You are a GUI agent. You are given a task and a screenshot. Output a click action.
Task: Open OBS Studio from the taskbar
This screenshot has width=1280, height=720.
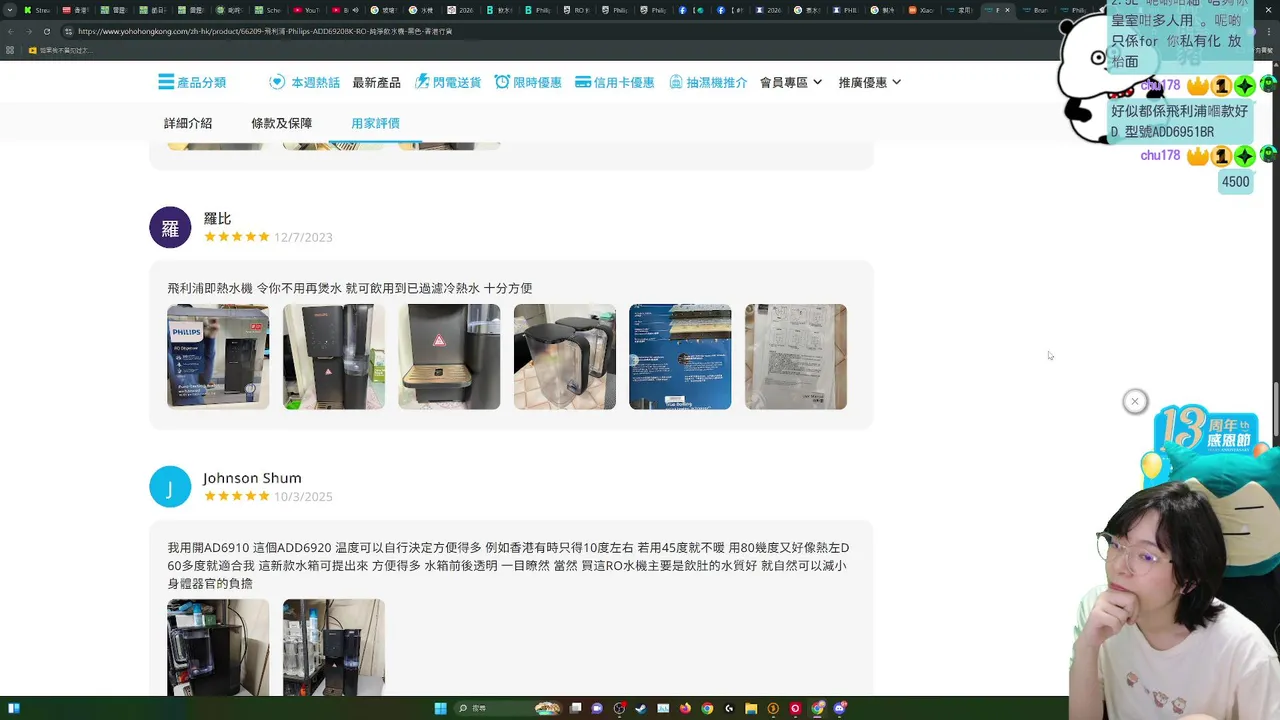(619, 709)
